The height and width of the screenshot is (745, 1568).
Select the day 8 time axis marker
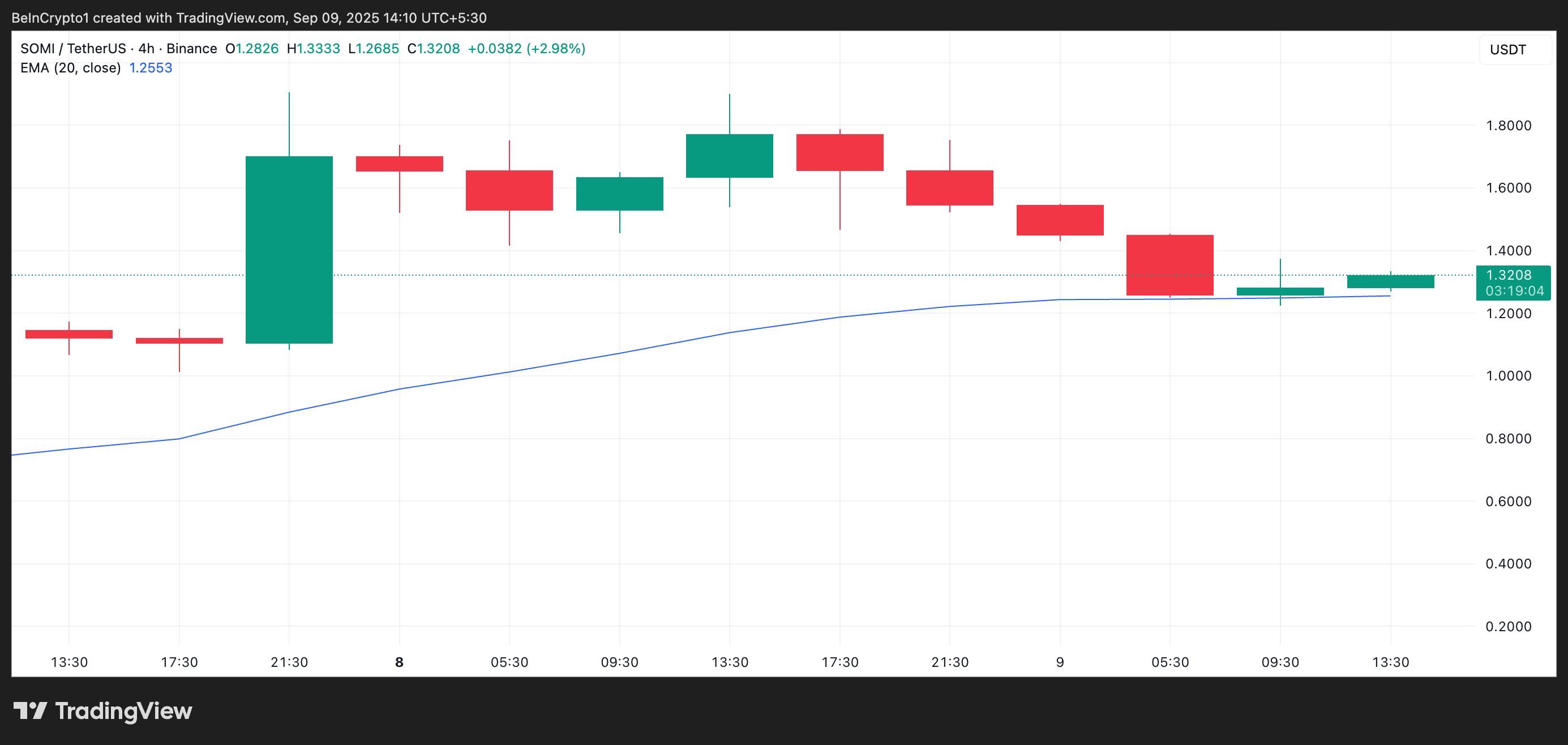pyautogui.click(x=399, y=662)
